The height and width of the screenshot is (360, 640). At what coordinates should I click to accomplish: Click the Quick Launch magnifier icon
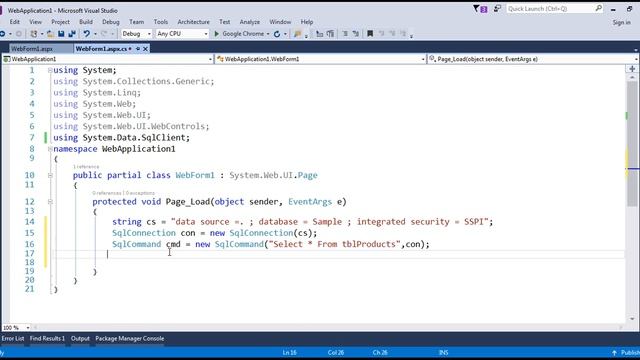coord(598,8)
